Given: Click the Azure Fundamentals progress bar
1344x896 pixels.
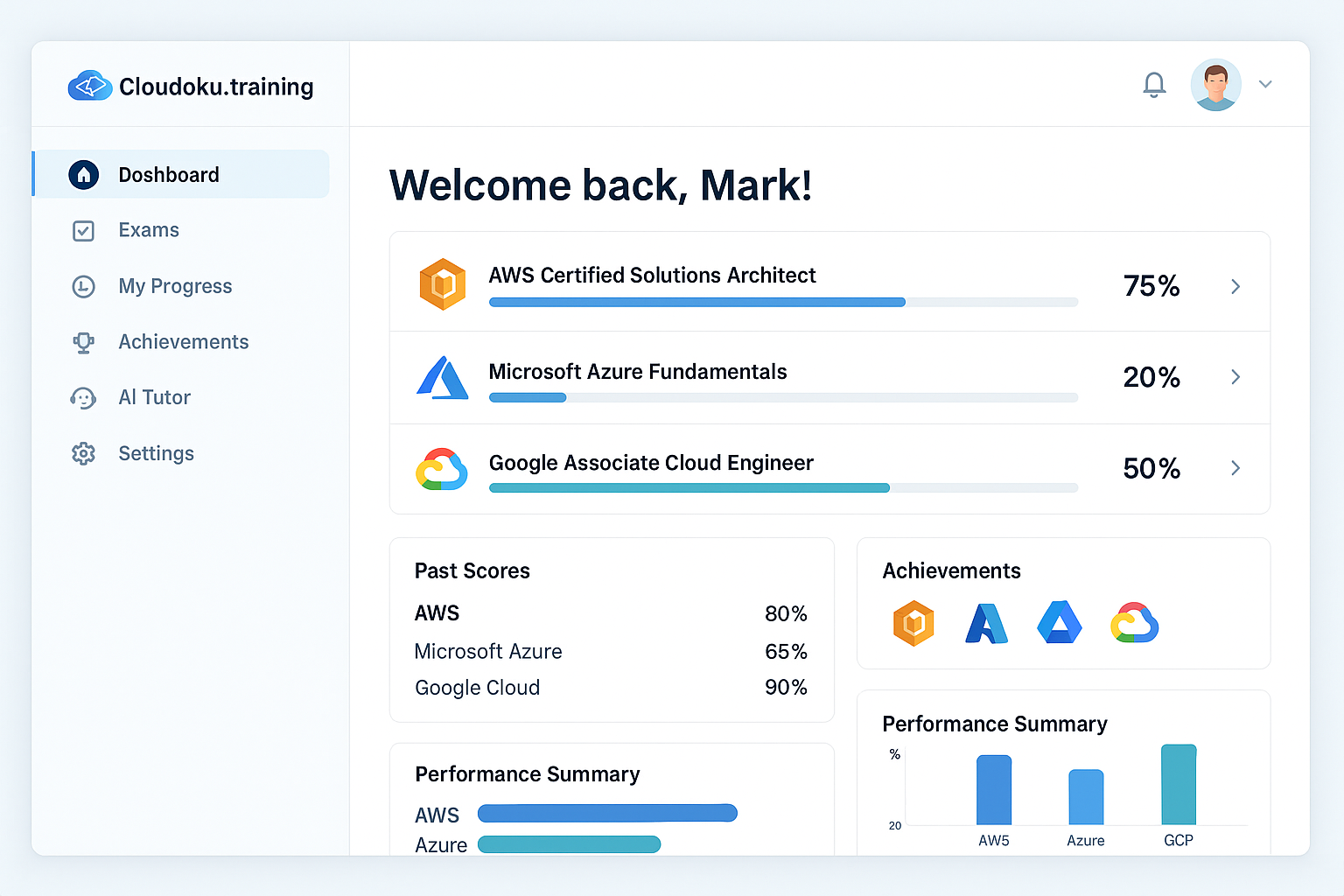Looking at the screenshot, I should coord(783,397).
